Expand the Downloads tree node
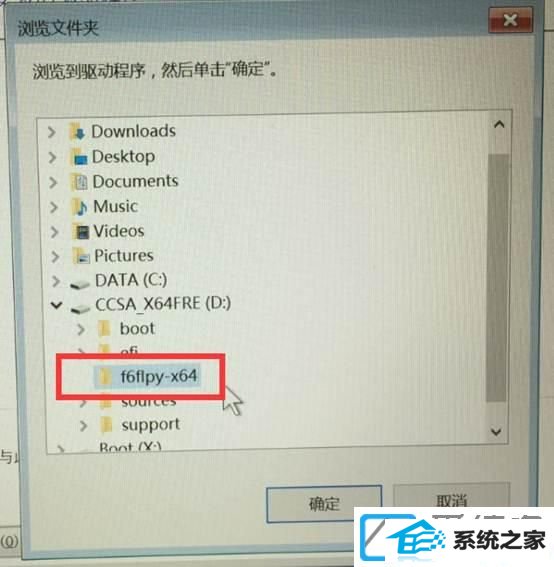Screen dimensions: 554x567 tap(52, 132)
